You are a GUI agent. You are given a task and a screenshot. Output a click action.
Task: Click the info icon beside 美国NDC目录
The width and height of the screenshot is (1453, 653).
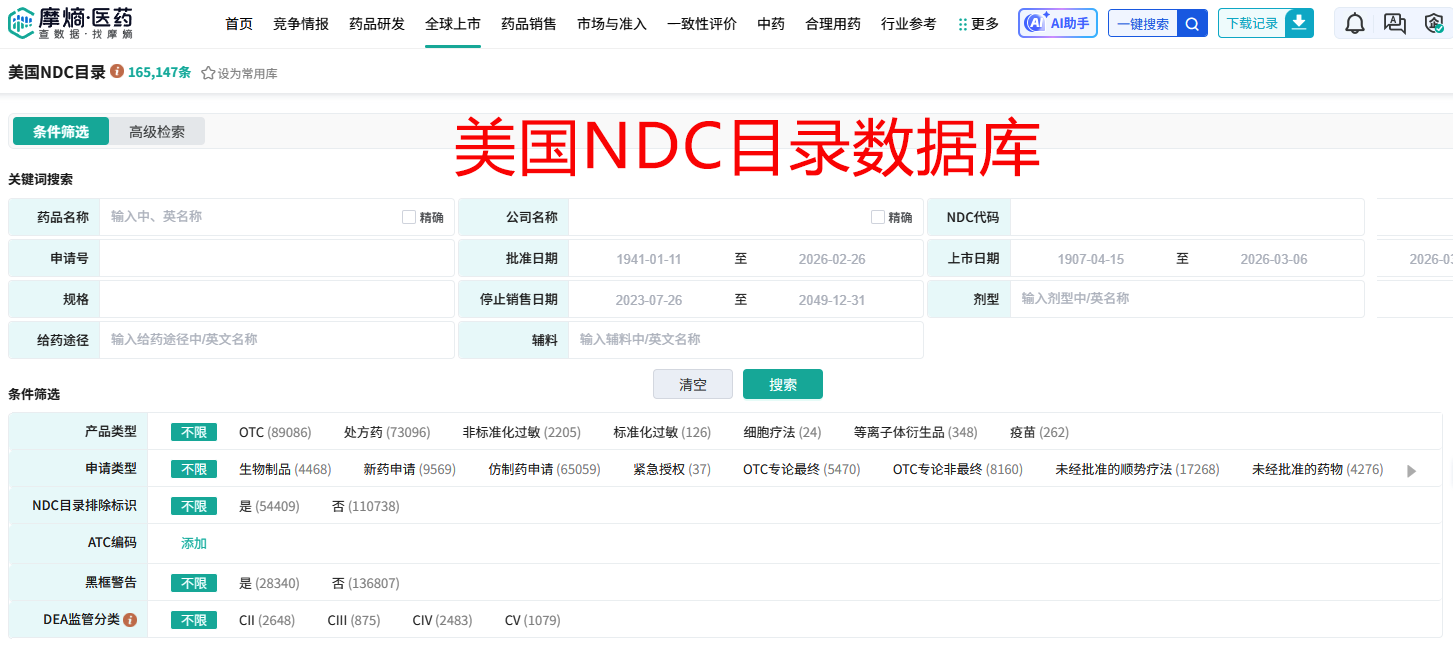pos(117,72)
